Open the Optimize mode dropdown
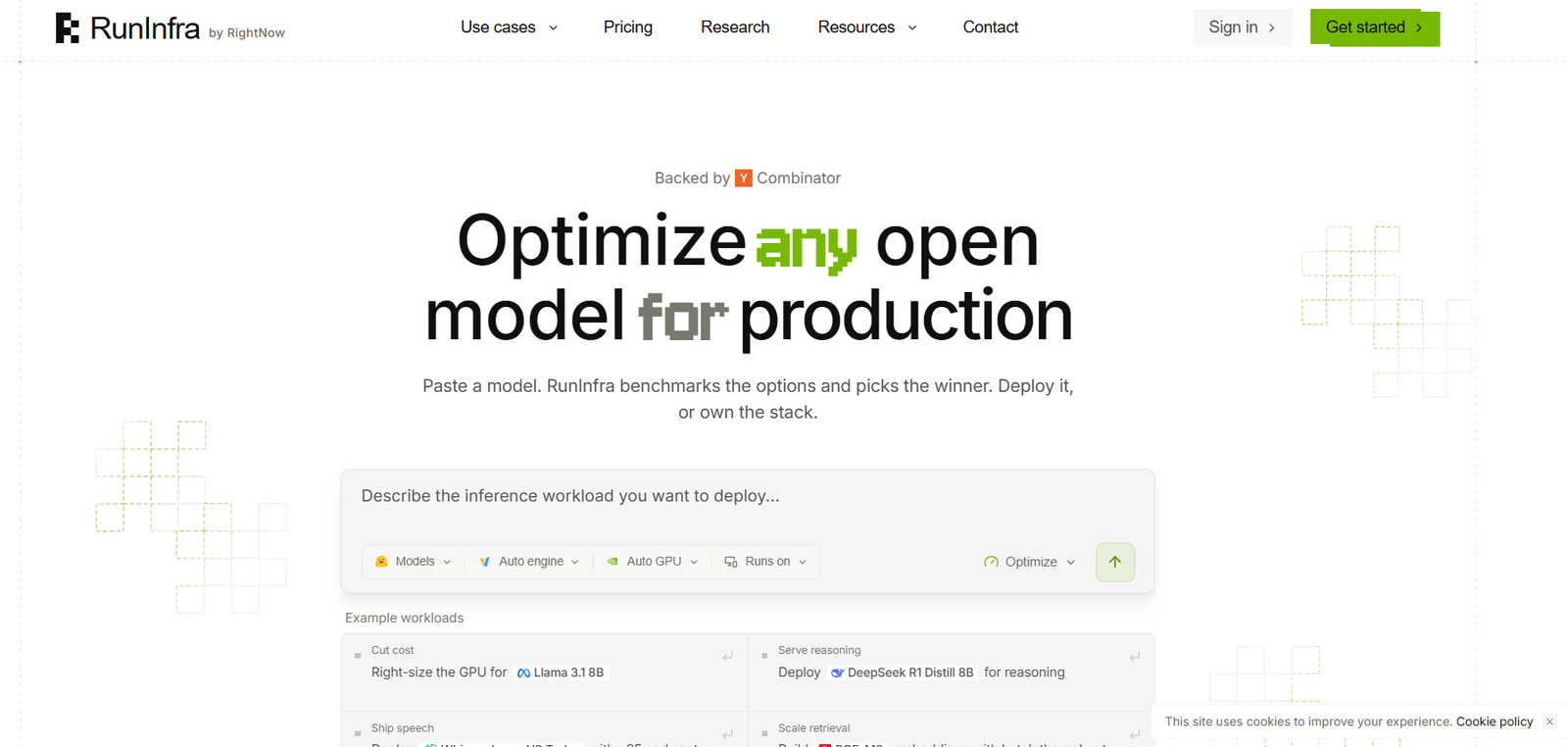This screenshot has height=747, width=1568. click(x=1030, y=562)
